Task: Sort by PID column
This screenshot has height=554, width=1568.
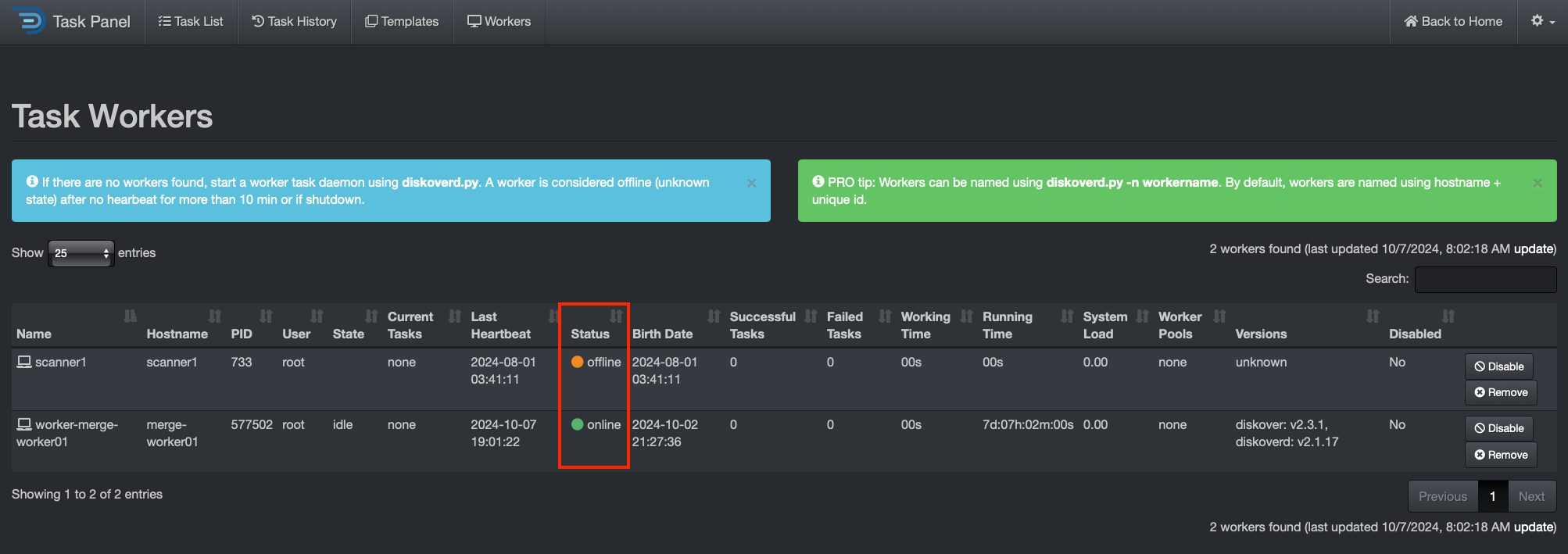Action: (252, 325)
